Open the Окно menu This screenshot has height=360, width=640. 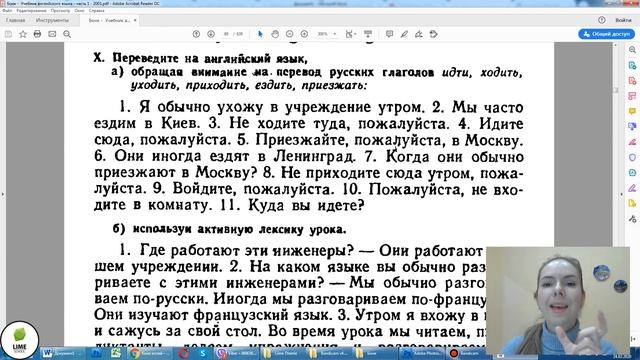[80, 11]
